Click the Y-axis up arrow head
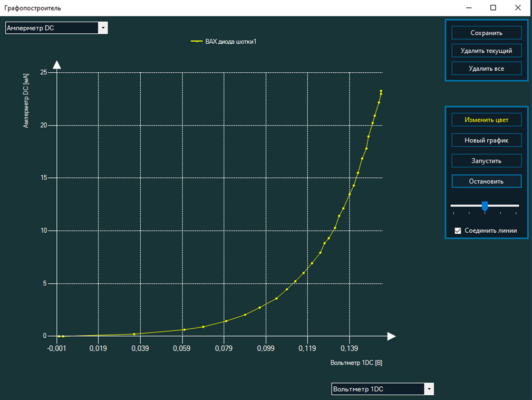 (57, 64)
